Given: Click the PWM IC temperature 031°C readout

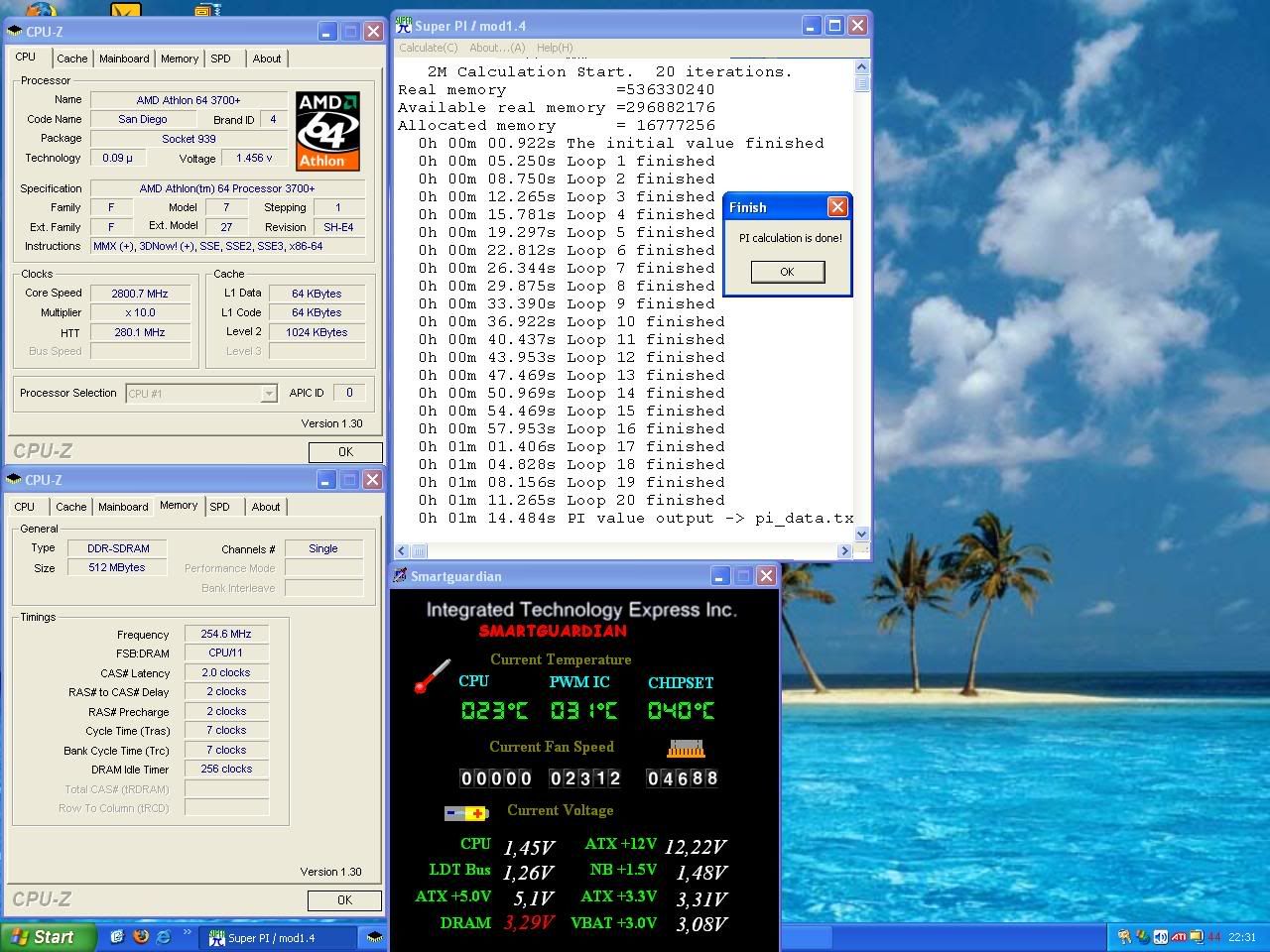Looking at the screenshot, I should tap(583, 710).
